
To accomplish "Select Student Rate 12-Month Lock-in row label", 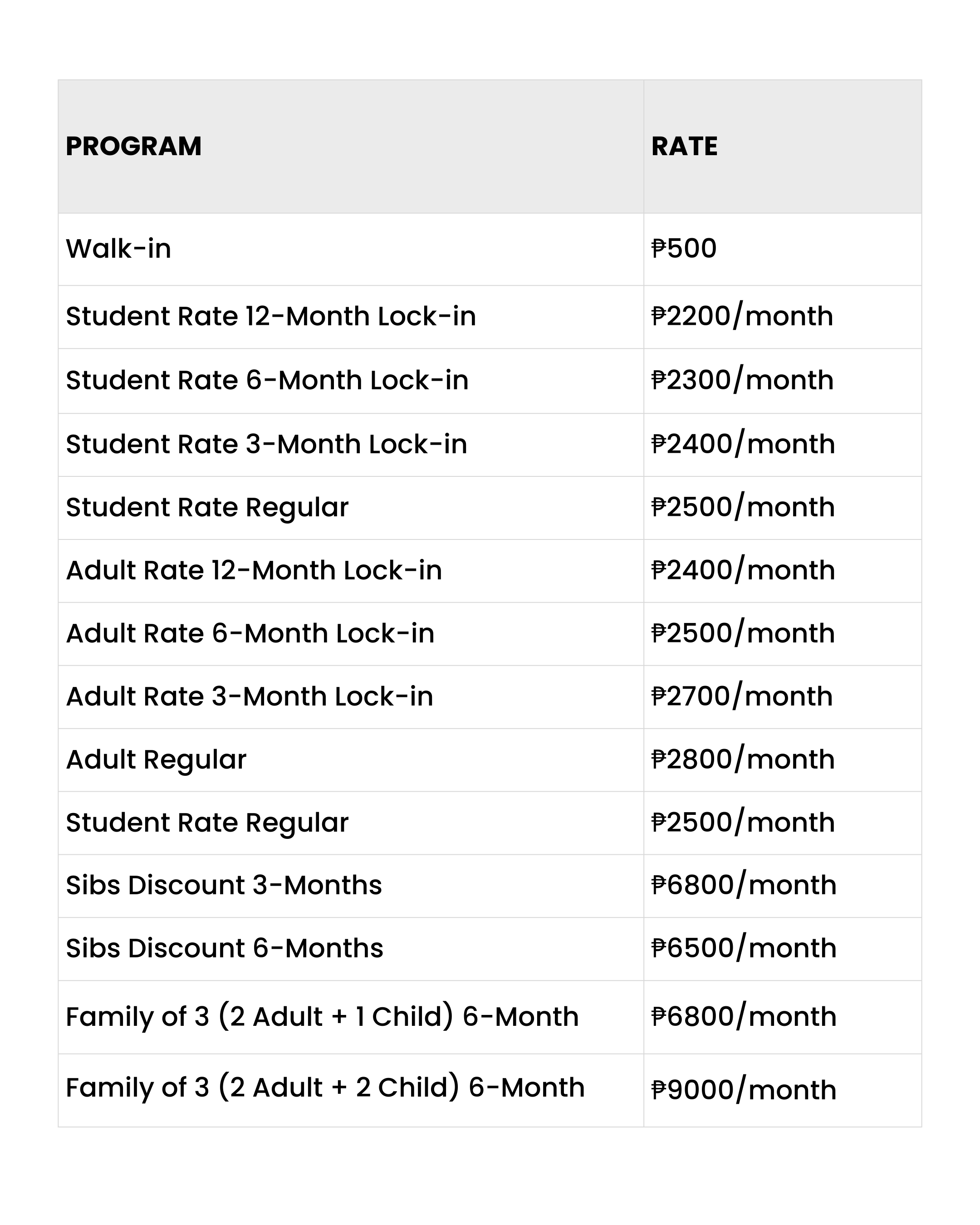I will (x=270, y=317).
